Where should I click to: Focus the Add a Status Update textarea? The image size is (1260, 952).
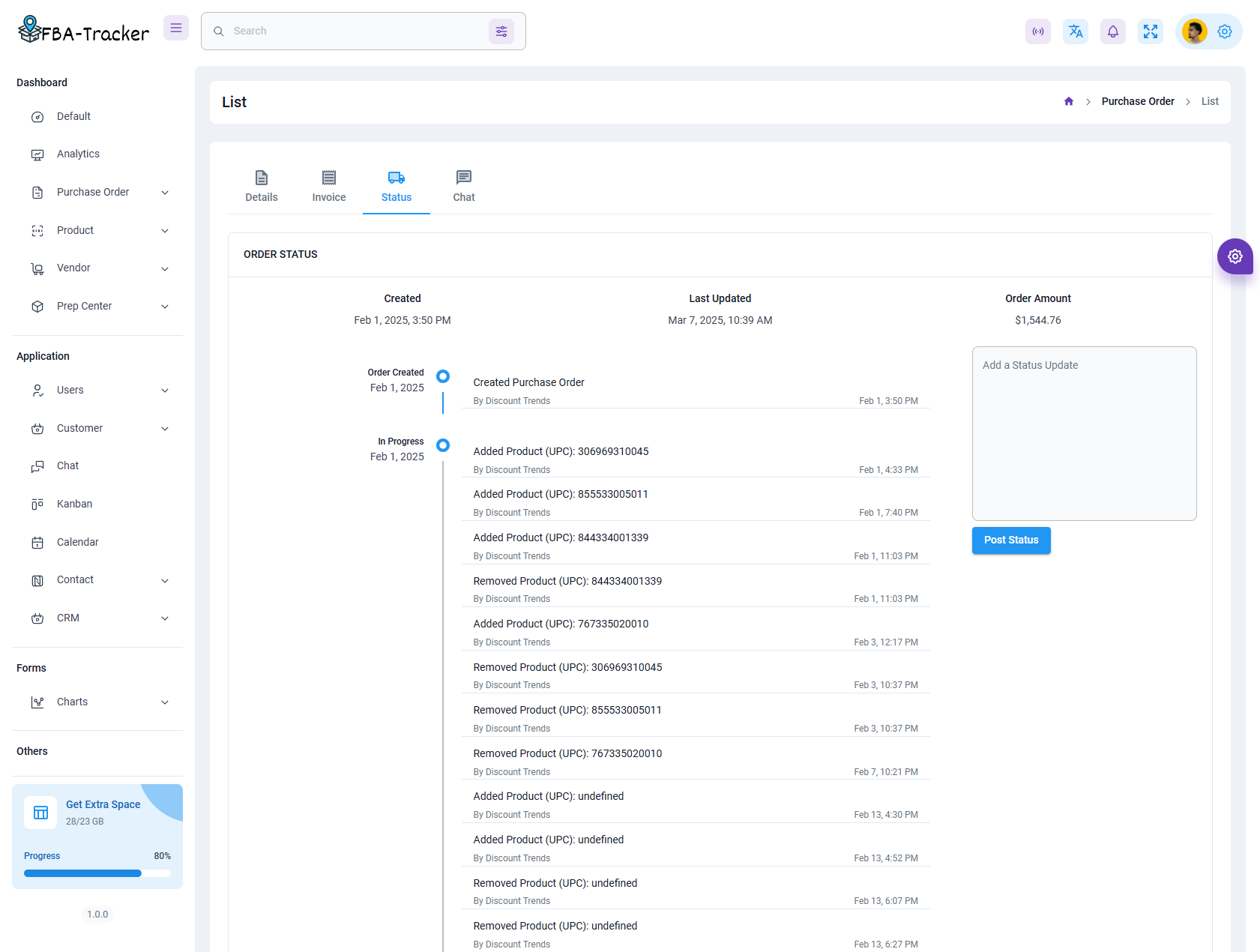pyautogui.click(x=1085, y=433)
